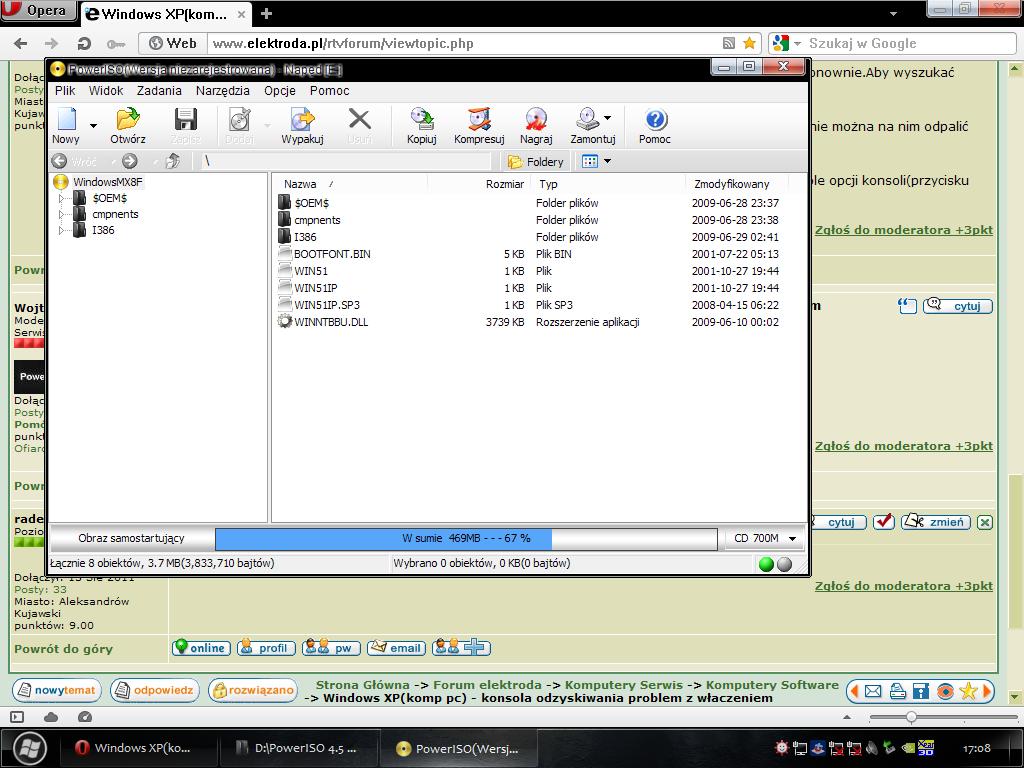
Task: Toggle the Foldery pane in PowerISO
Action: point(536,161)
